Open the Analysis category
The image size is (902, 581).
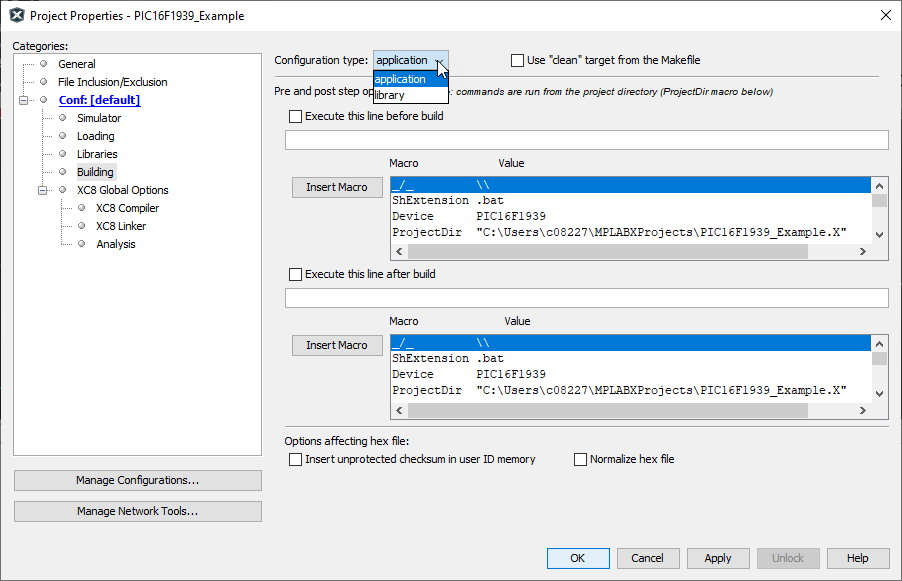(x=115, y=244)
